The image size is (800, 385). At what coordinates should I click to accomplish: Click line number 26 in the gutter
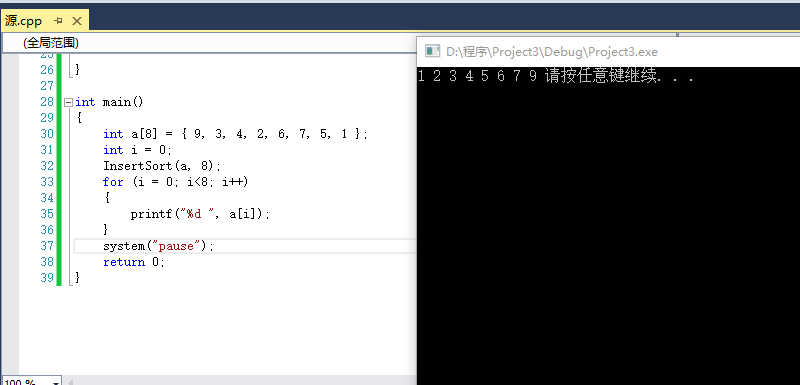coord(47,69)
